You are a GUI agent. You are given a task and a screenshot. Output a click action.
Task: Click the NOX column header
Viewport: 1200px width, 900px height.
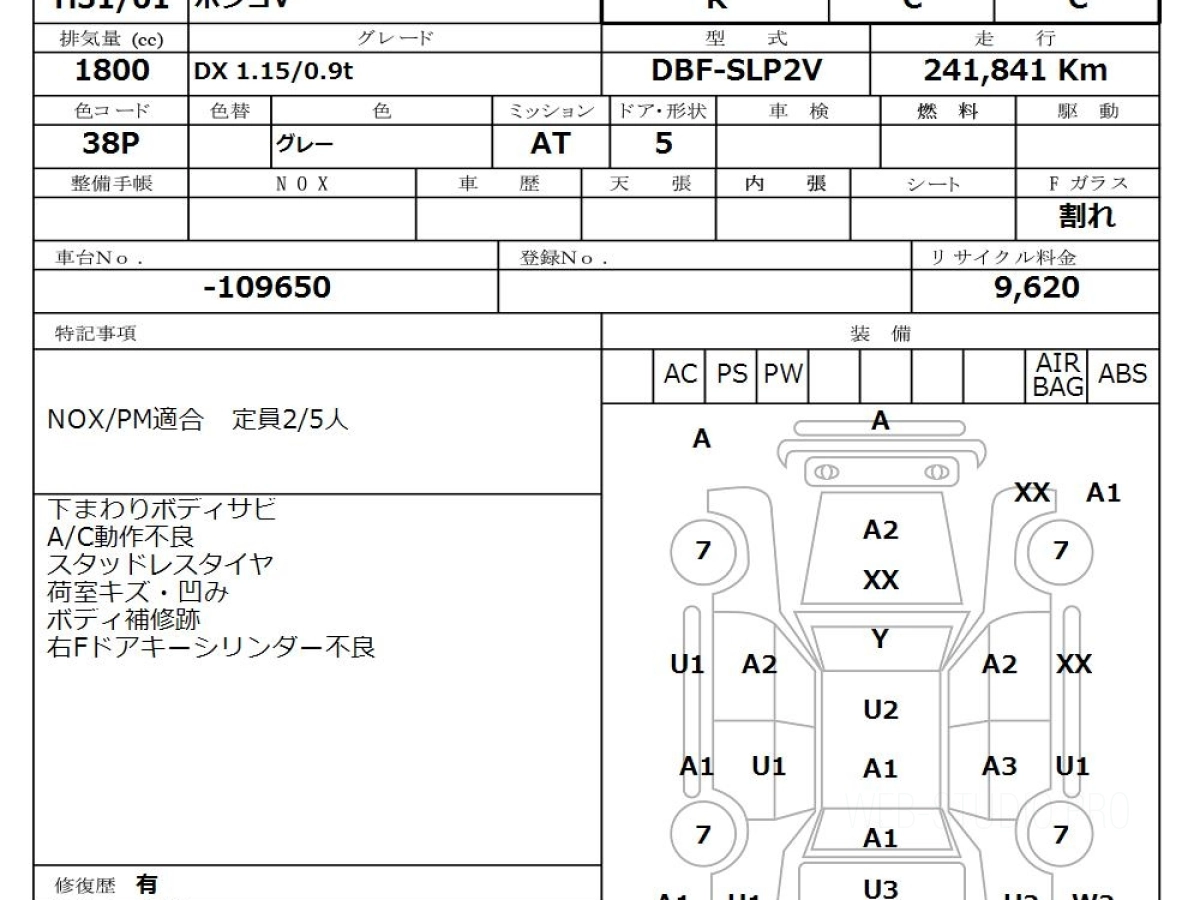(301, 184)
